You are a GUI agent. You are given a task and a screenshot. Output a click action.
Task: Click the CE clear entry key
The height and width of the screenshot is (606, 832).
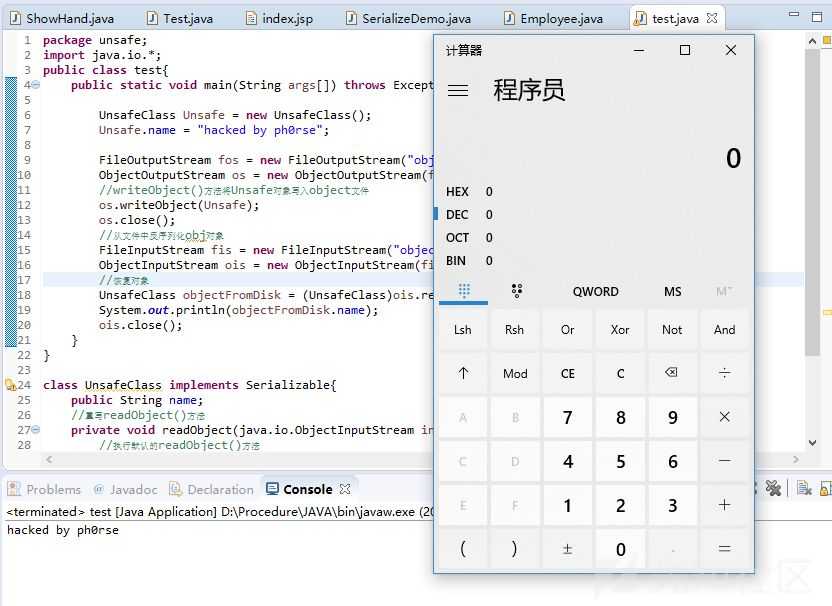coord(567,373)
